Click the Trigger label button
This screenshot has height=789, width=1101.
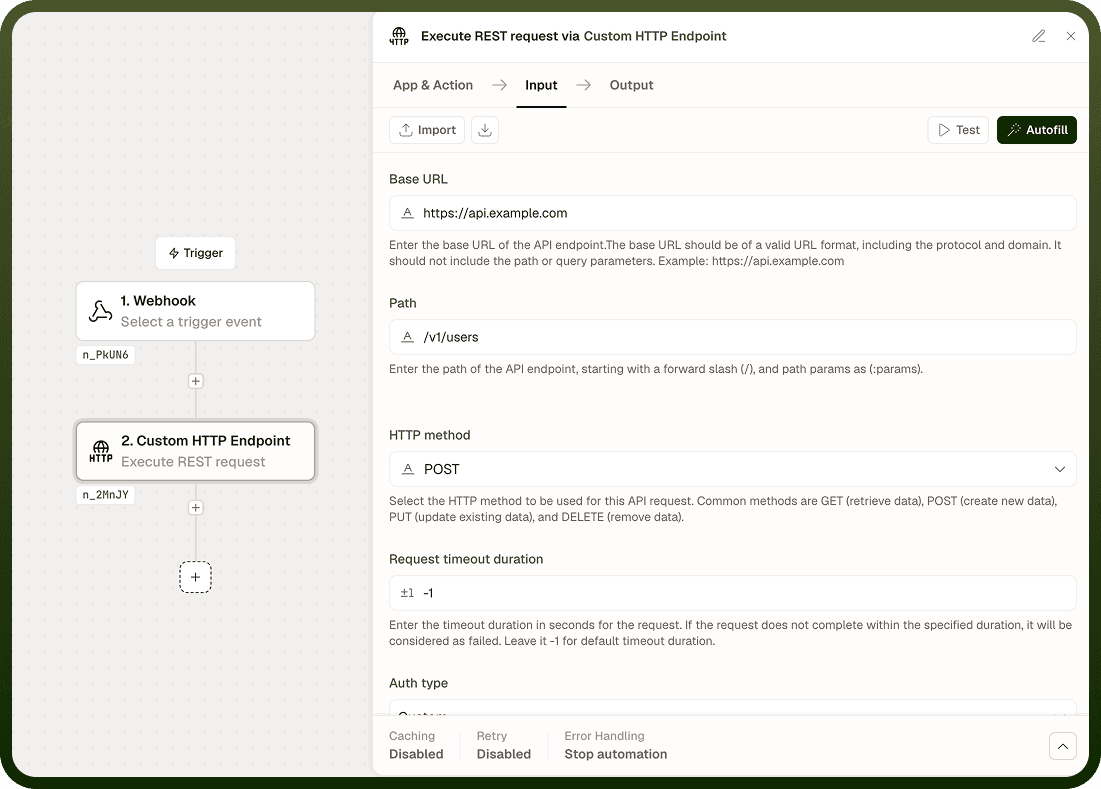coord(195,253)
